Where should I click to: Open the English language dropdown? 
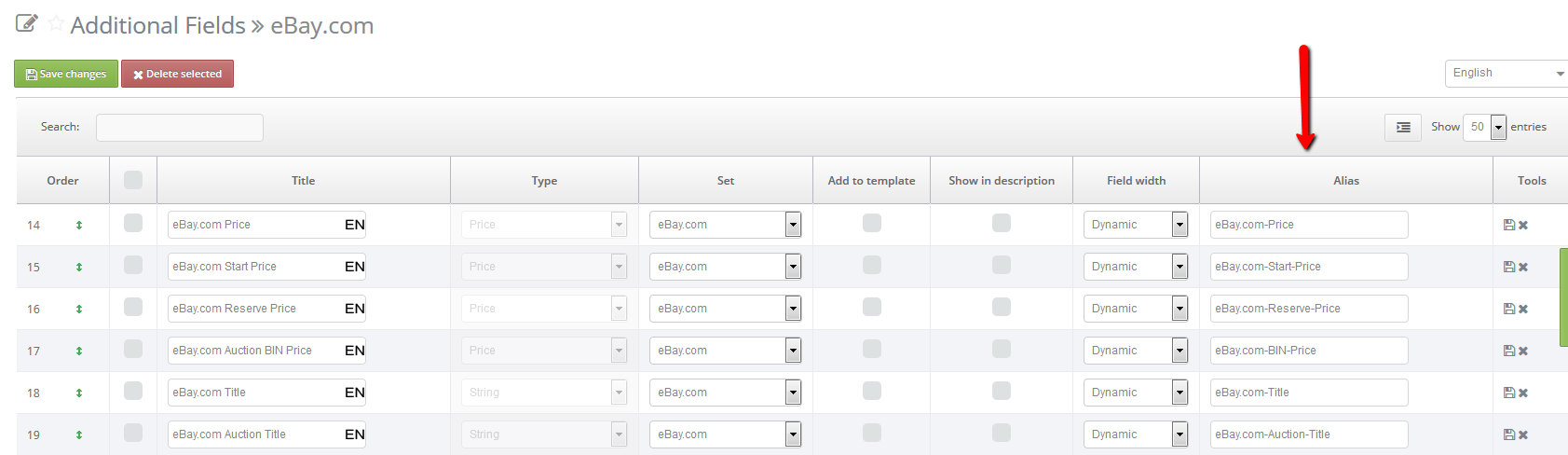tap(1507, 74)
